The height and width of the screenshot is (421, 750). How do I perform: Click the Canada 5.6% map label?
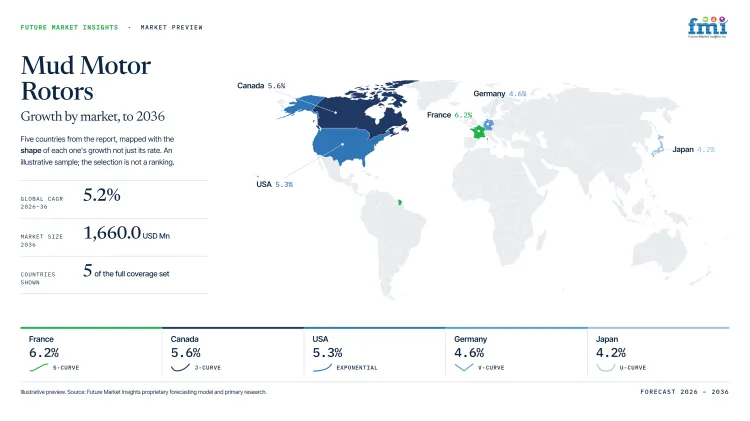point(261,86)
